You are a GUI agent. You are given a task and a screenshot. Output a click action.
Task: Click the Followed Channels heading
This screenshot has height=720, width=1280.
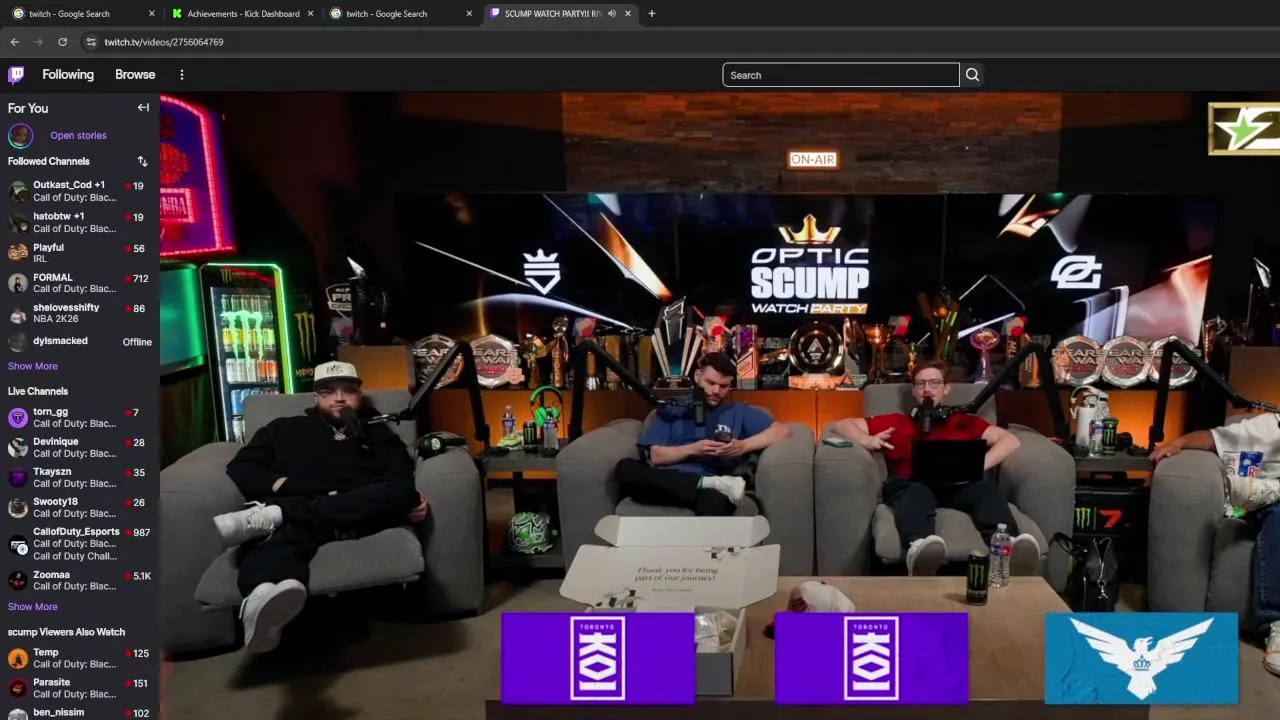pos(48,161)
